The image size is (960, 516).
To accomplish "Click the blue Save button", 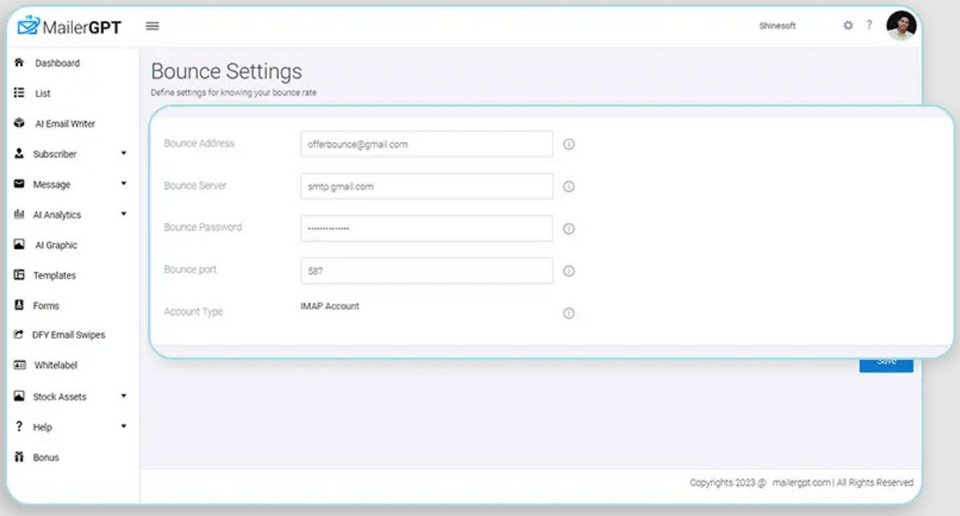I will (886, 364).
